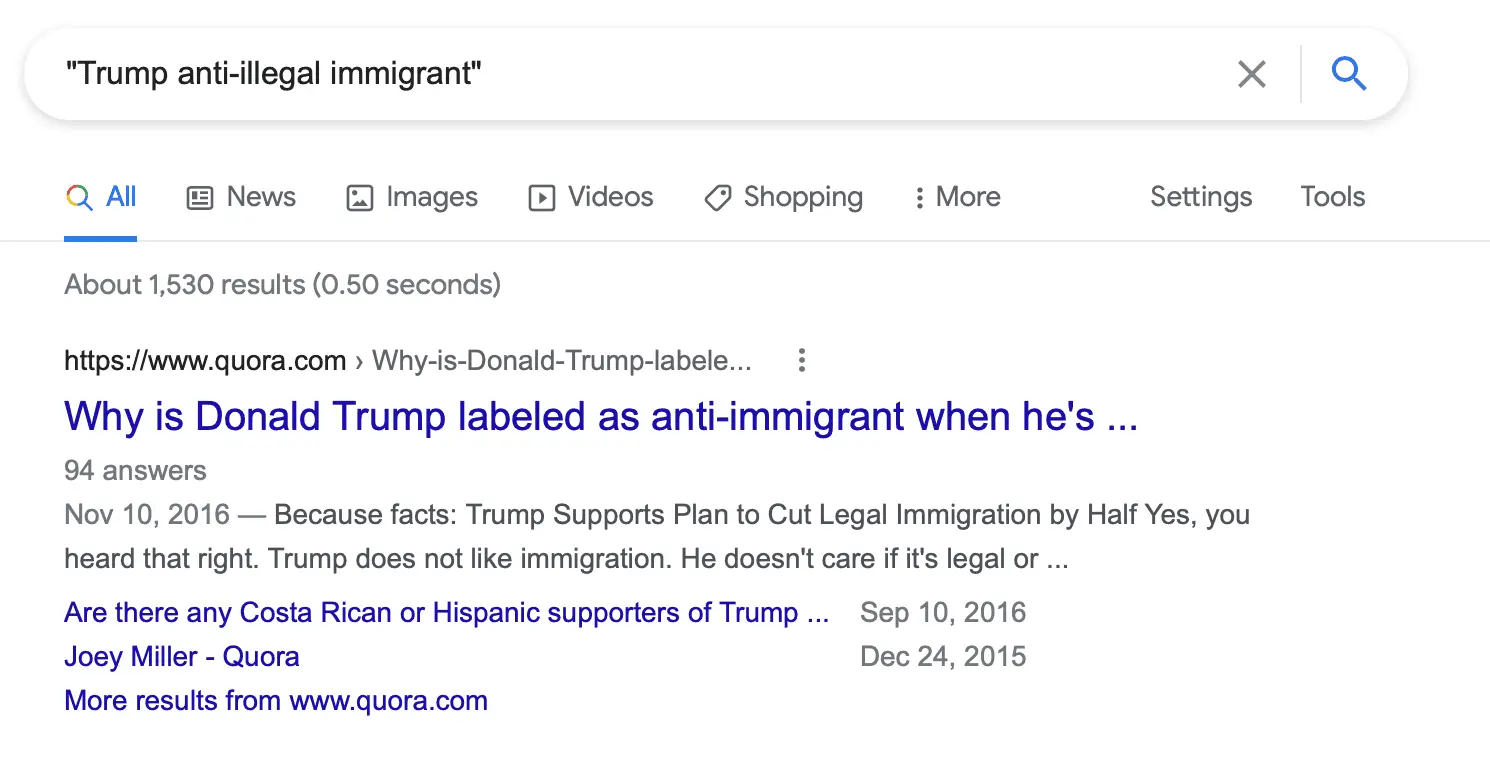Select the Images results tab
Viewport: 1490px width, 762px height.
tap(431, 197)
